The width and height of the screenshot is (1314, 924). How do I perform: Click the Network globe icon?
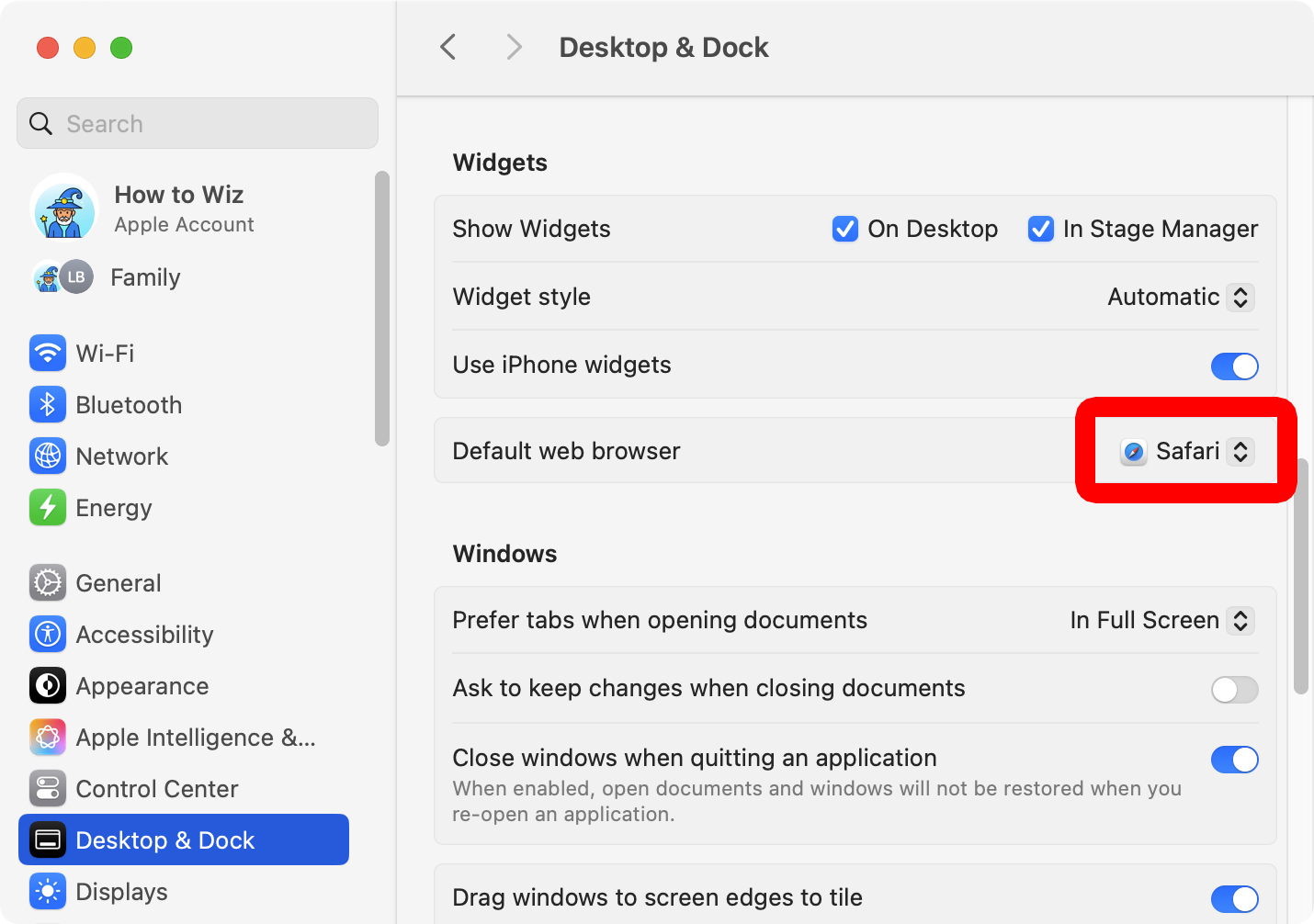(x=48, y=456)
